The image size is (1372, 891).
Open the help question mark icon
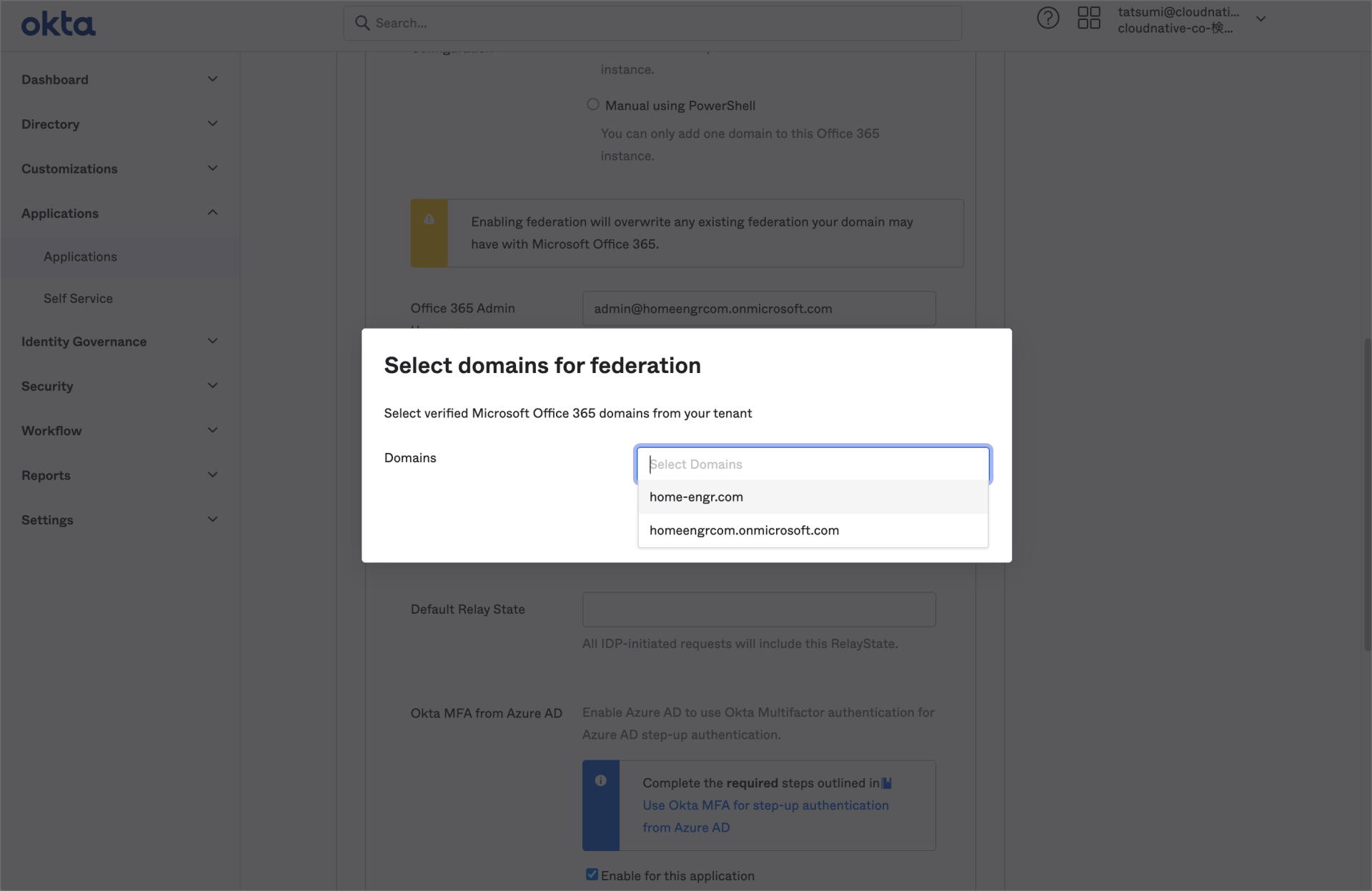pos(1048,18)
